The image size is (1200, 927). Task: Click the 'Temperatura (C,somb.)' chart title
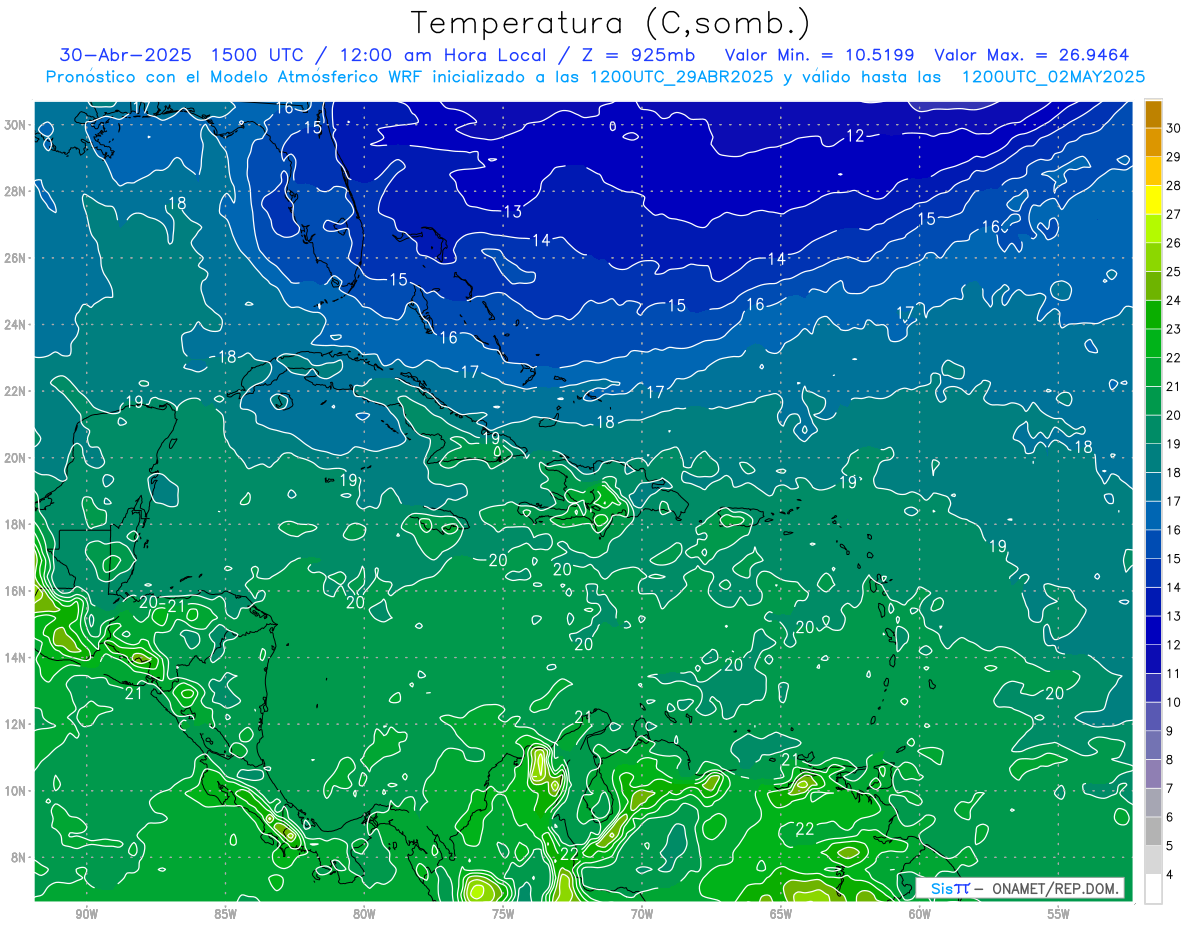pyautogui.click(x=611, y=24)
